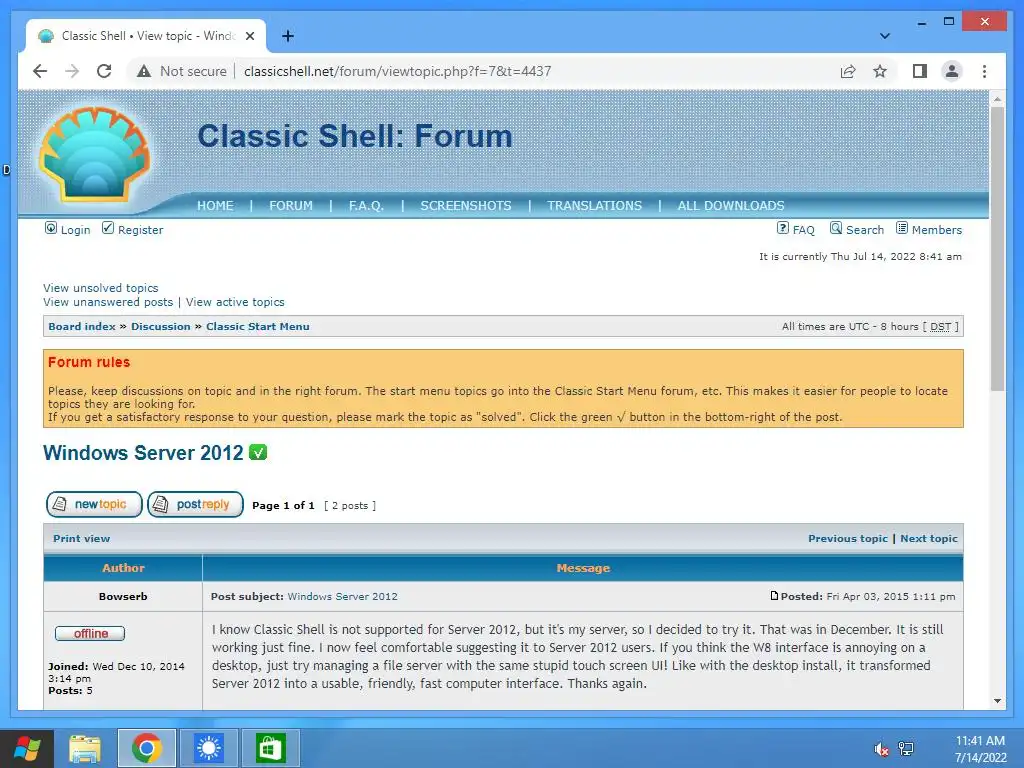Click the Register link
This screenshot has width=1024, height=768.
[140, 230]
